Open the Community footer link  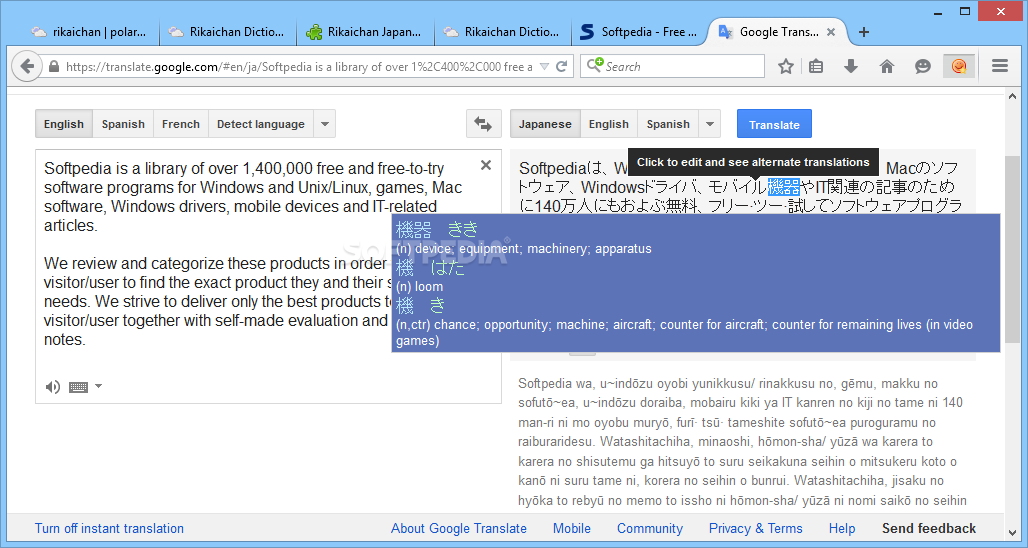click(650, 528)
